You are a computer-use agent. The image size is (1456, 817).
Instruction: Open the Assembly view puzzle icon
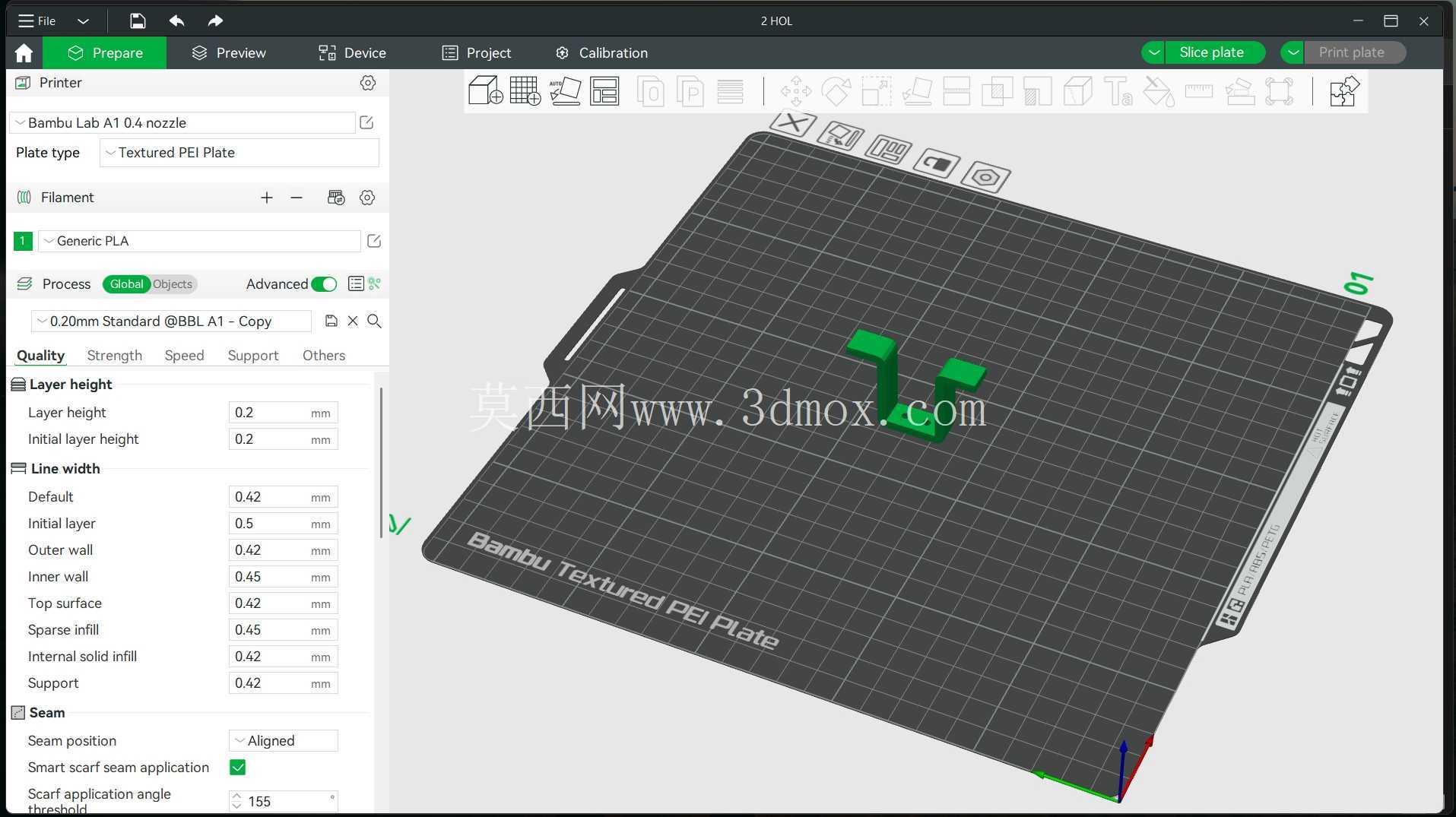1343,91
